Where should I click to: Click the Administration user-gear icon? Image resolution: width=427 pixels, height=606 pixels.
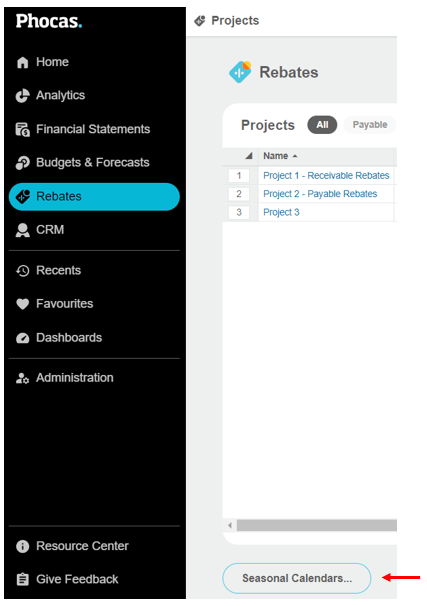pos(22,378)
